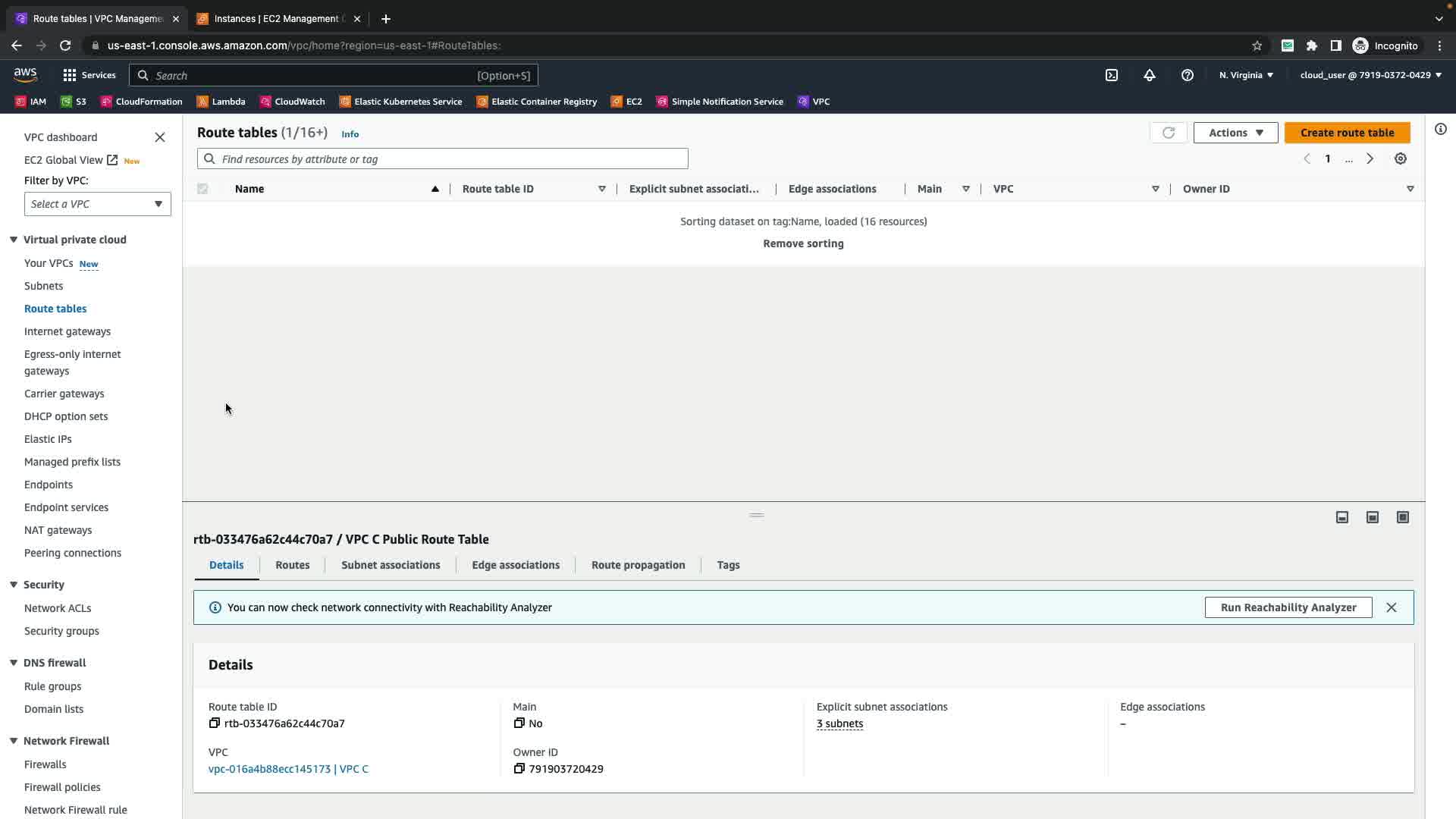Switch to the Subnet associations tab
The height and width of the screenshot is (819, 1456).
[x=390, y=565]
